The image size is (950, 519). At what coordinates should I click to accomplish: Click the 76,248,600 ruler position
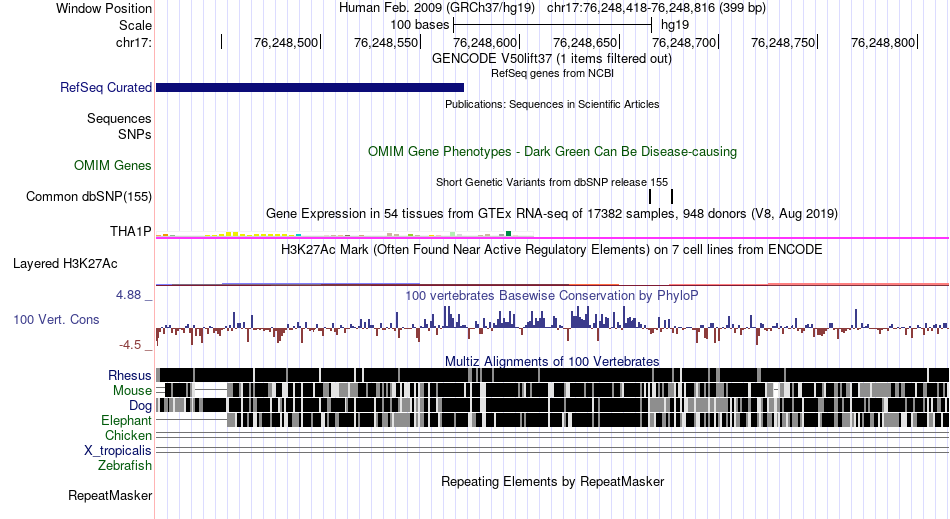[485, 42]
